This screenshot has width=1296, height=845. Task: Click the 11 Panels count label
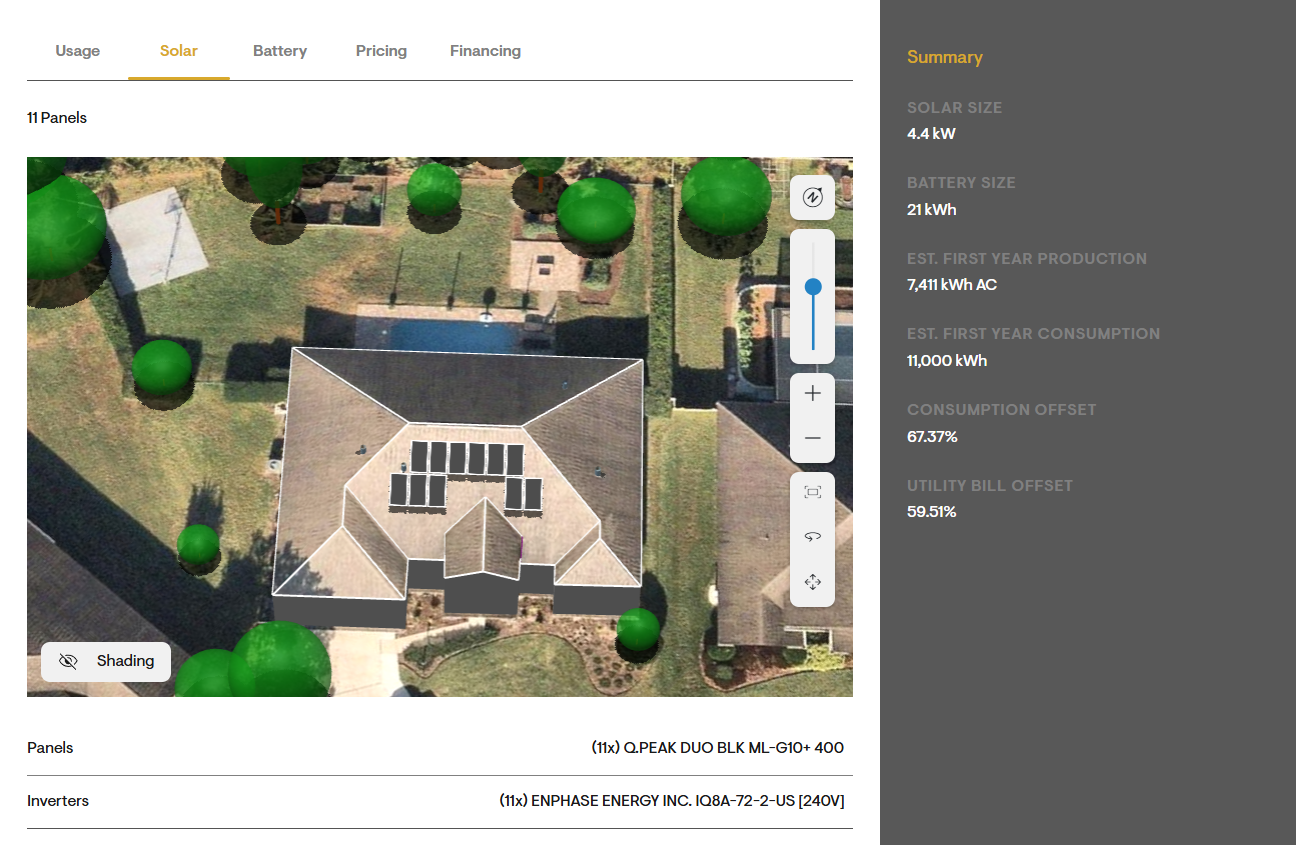[x=57, y=118]
